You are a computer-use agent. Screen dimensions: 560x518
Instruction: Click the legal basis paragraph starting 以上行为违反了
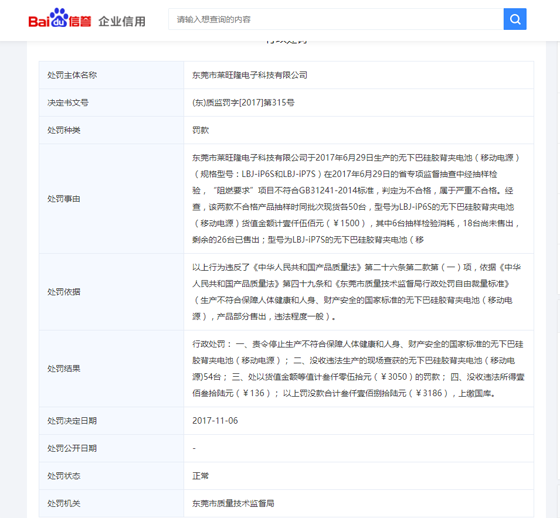(356, 292)
